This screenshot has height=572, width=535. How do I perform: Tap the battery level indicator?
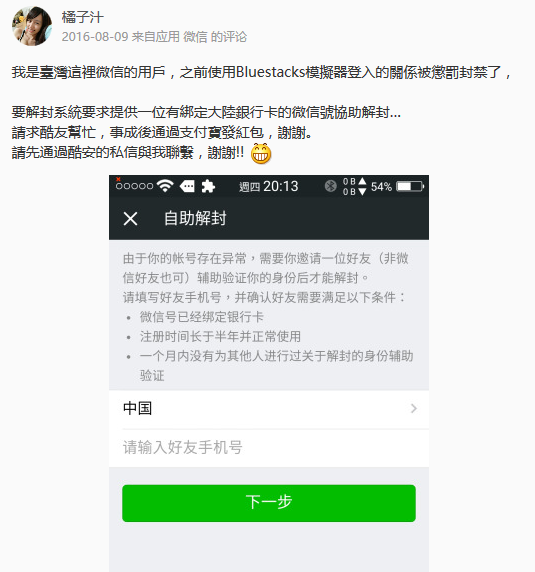tap(410, 186)
